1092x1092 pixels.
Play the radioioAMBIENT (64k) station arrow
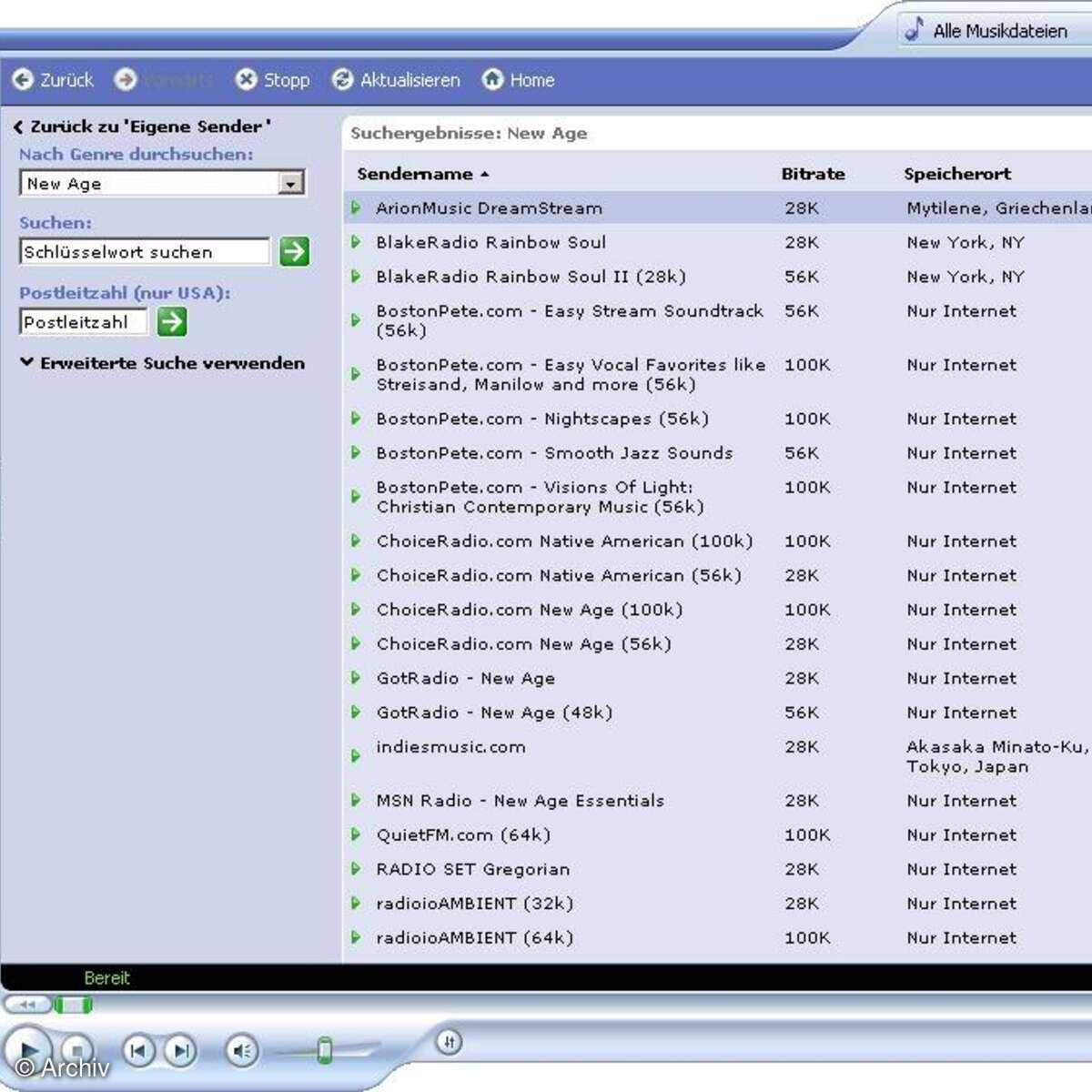tap(356, 937)
